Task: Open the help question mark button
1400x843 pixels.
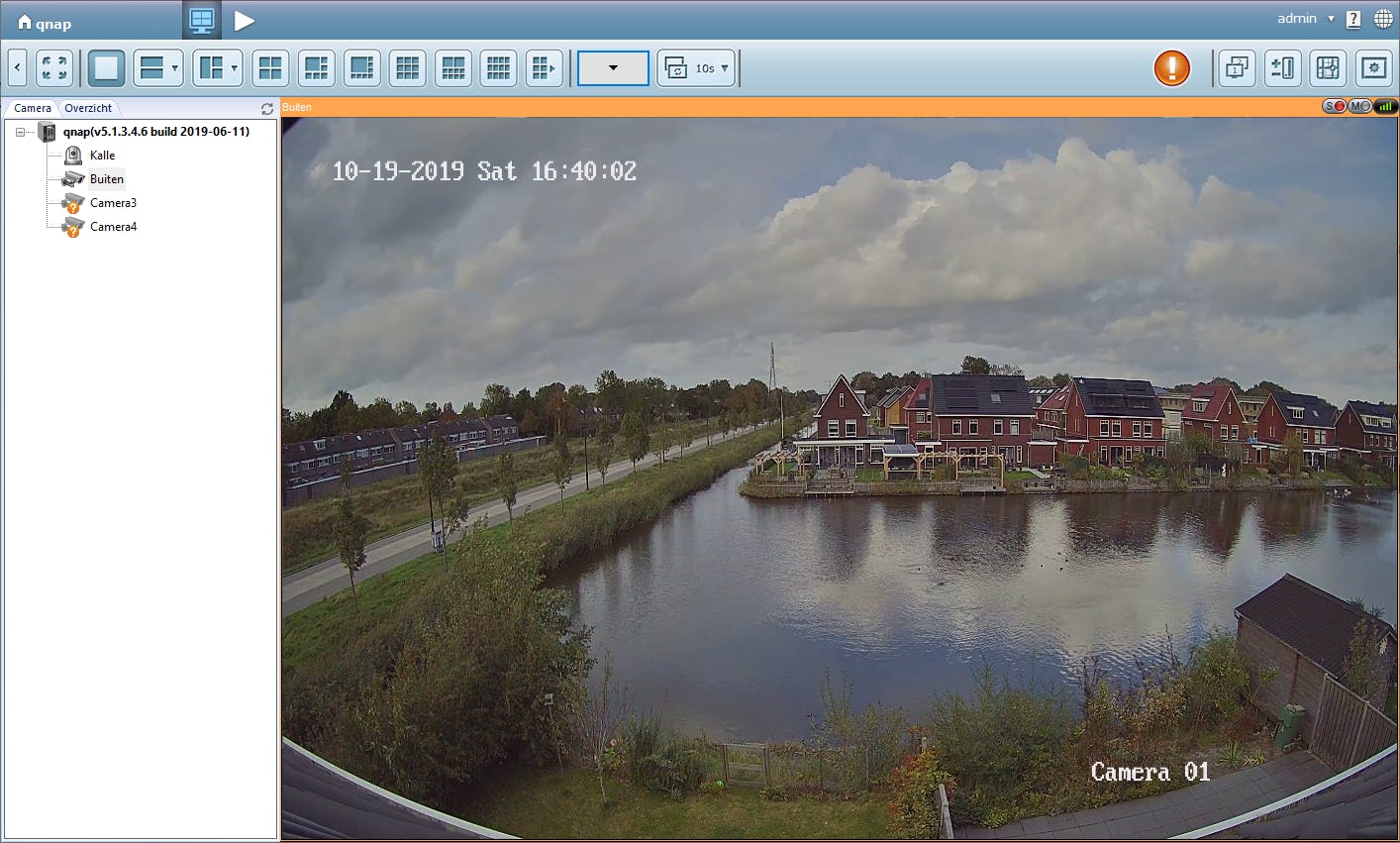Action: pyautogui.click(x=1352, y=18)
